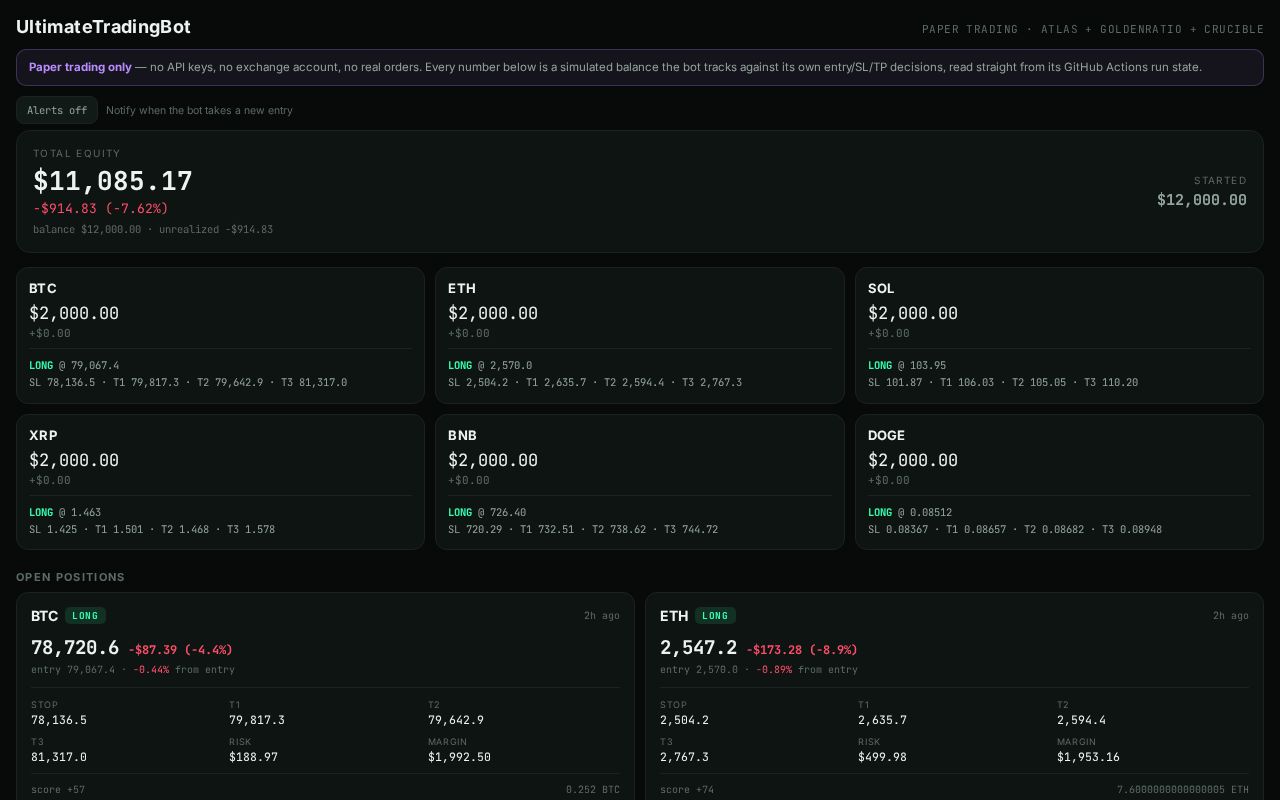Click LONG @ 726.40 in BNB card
Screen dimensions: 1280x800
pyautogui.click(x=487, y=512)
